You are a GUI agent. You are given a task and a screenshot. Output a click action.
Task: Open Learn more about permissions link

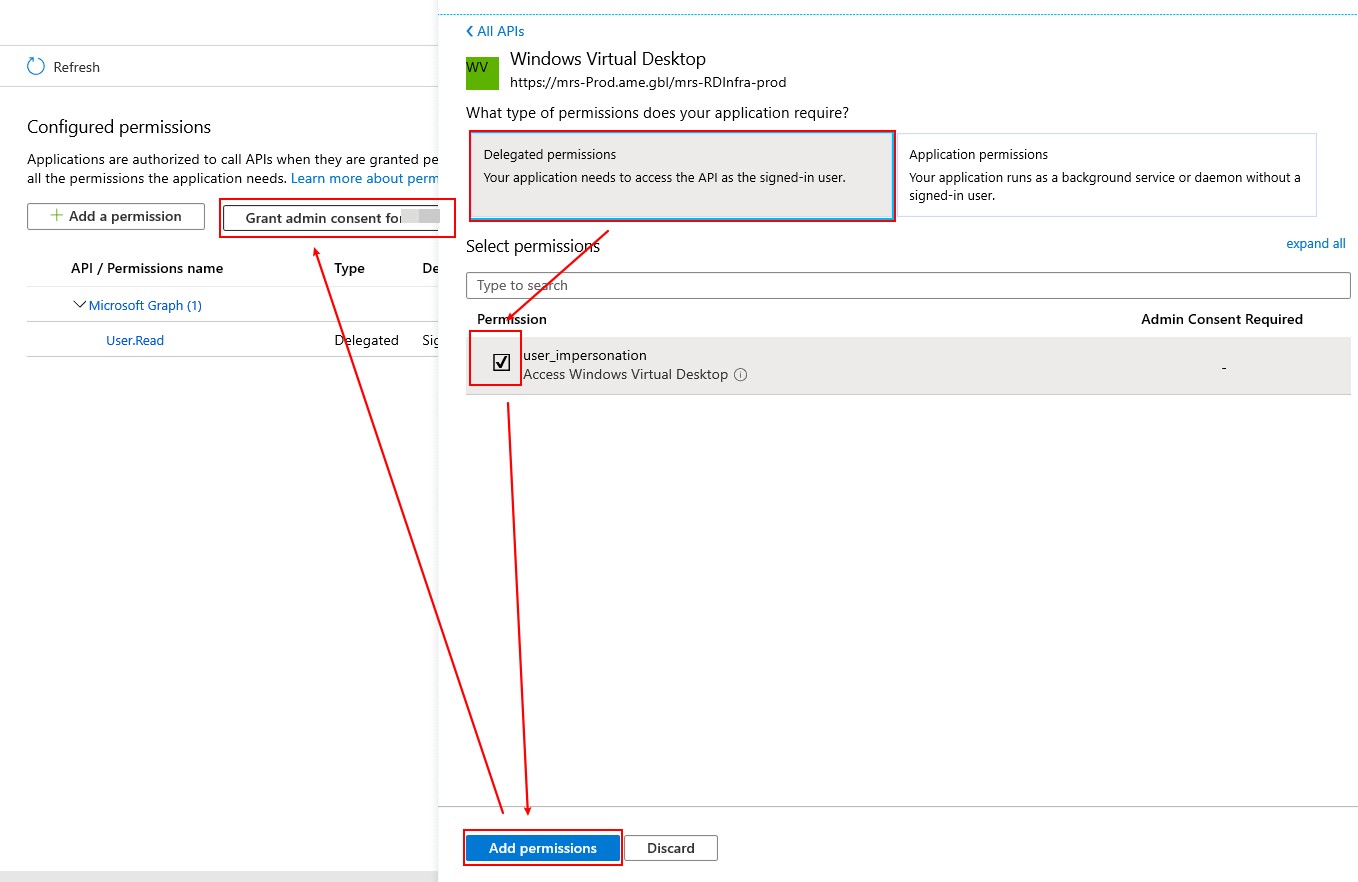click(364, 178)
